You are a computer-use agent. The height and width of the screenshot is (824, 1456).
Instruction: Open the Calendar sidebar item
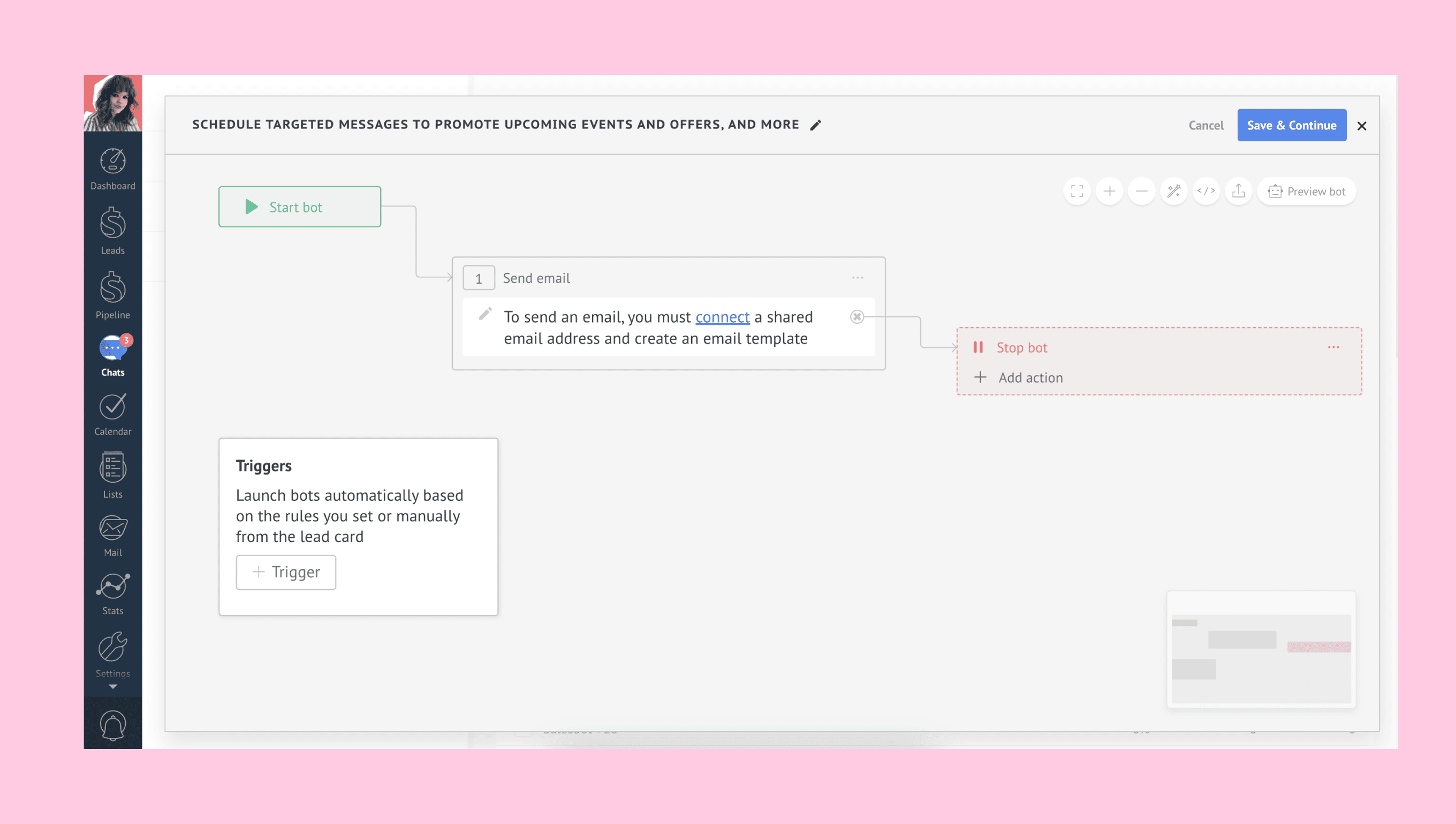pyautogui.click(x=112, y=414)
